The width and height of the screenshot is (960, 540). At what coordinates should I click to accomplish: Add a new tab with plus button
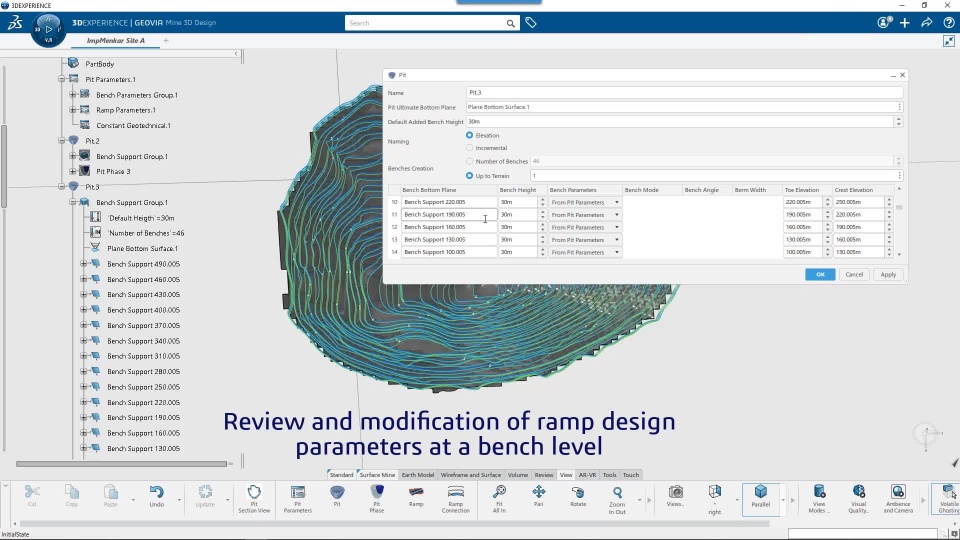(x=166, y=40)
